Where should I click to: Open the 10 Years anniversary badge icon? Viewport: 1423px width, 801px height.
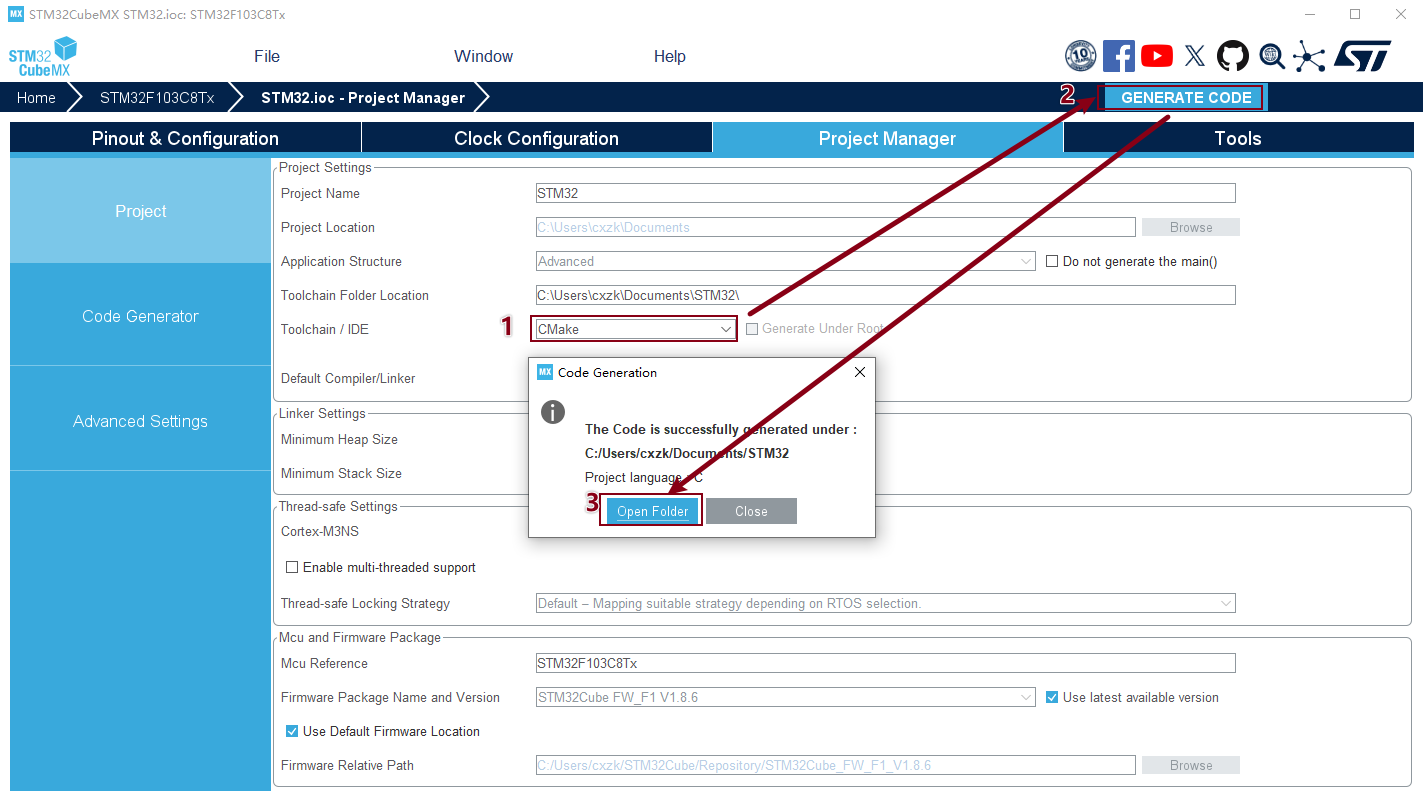tap(1080, 56)
